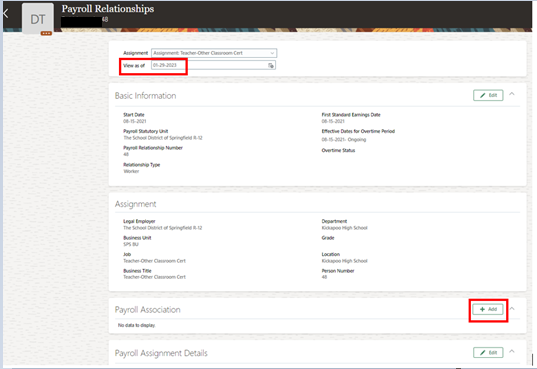Edit the Payroll Assignment Details section
Viewport: 537px width, 369px height.
tap(488, 353)
